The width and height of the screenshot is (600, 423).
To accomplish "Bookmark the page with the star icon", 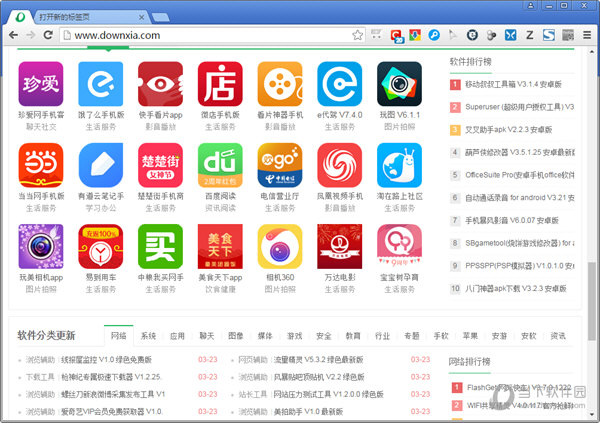I will [x=357, y=35].
